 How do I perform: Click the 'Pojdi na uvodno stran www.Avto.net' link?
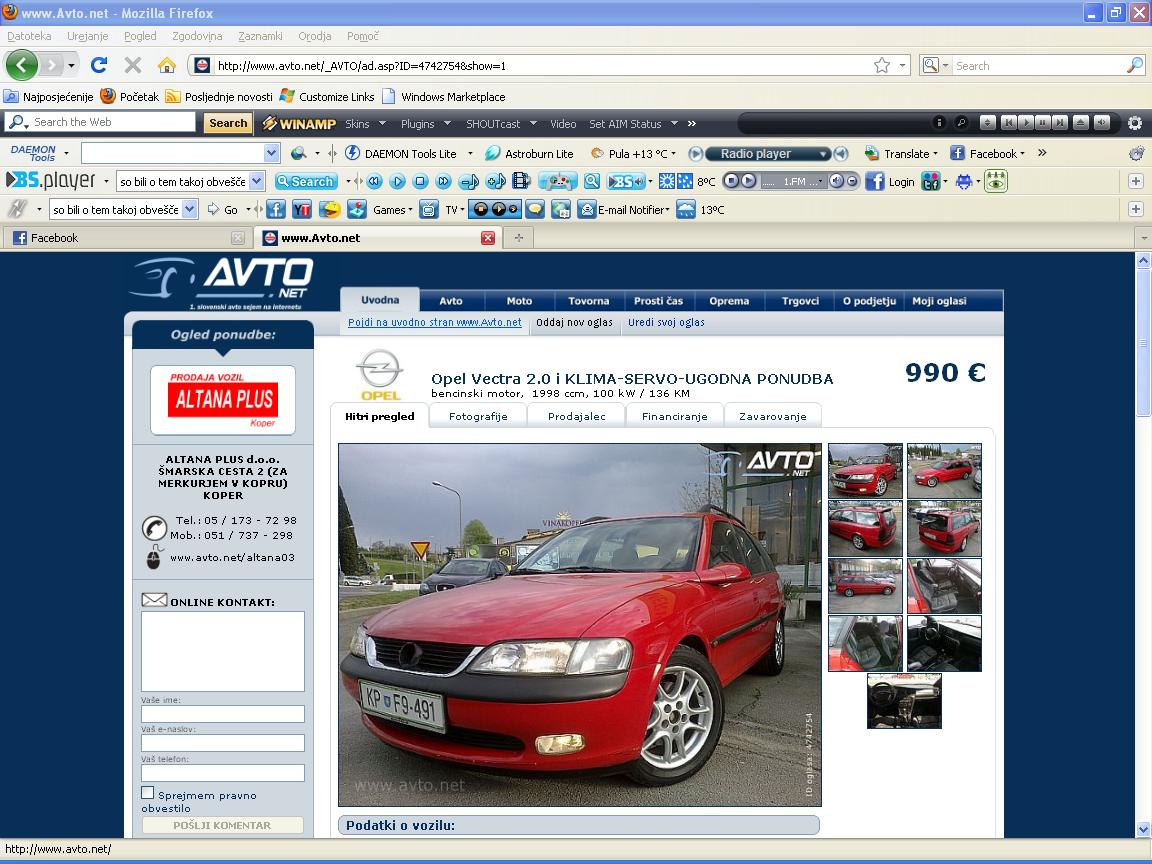point(435,322)
